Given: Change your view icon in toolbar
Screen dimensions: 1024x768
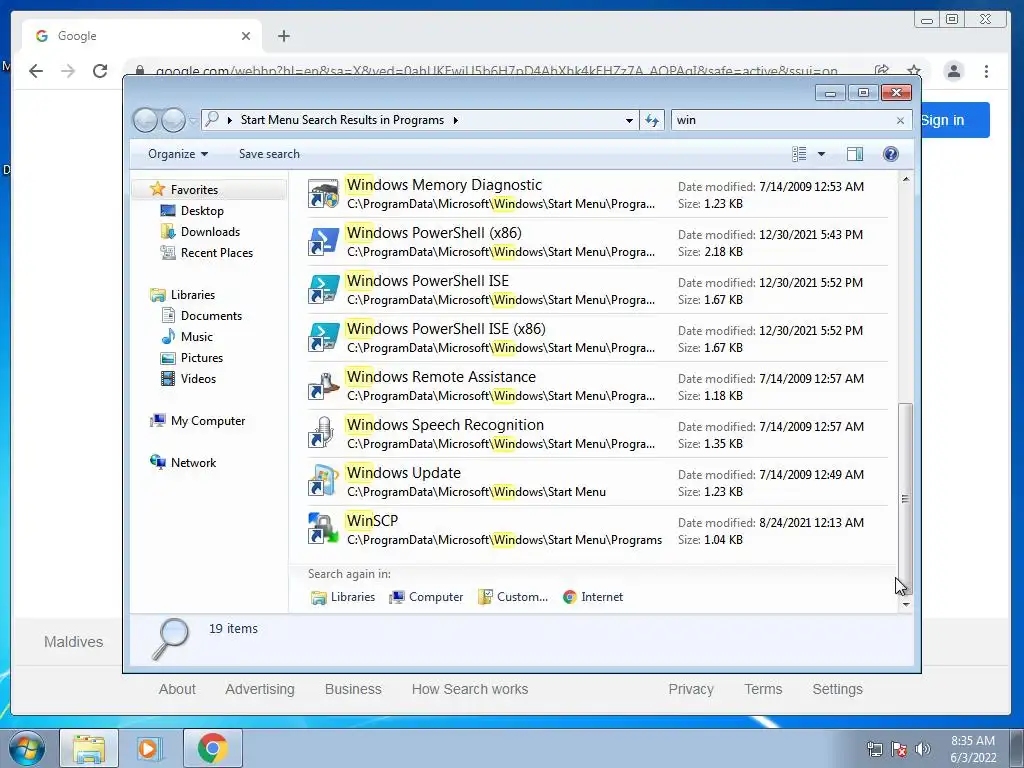Looking at the screenshot, I should click(799, 154).
